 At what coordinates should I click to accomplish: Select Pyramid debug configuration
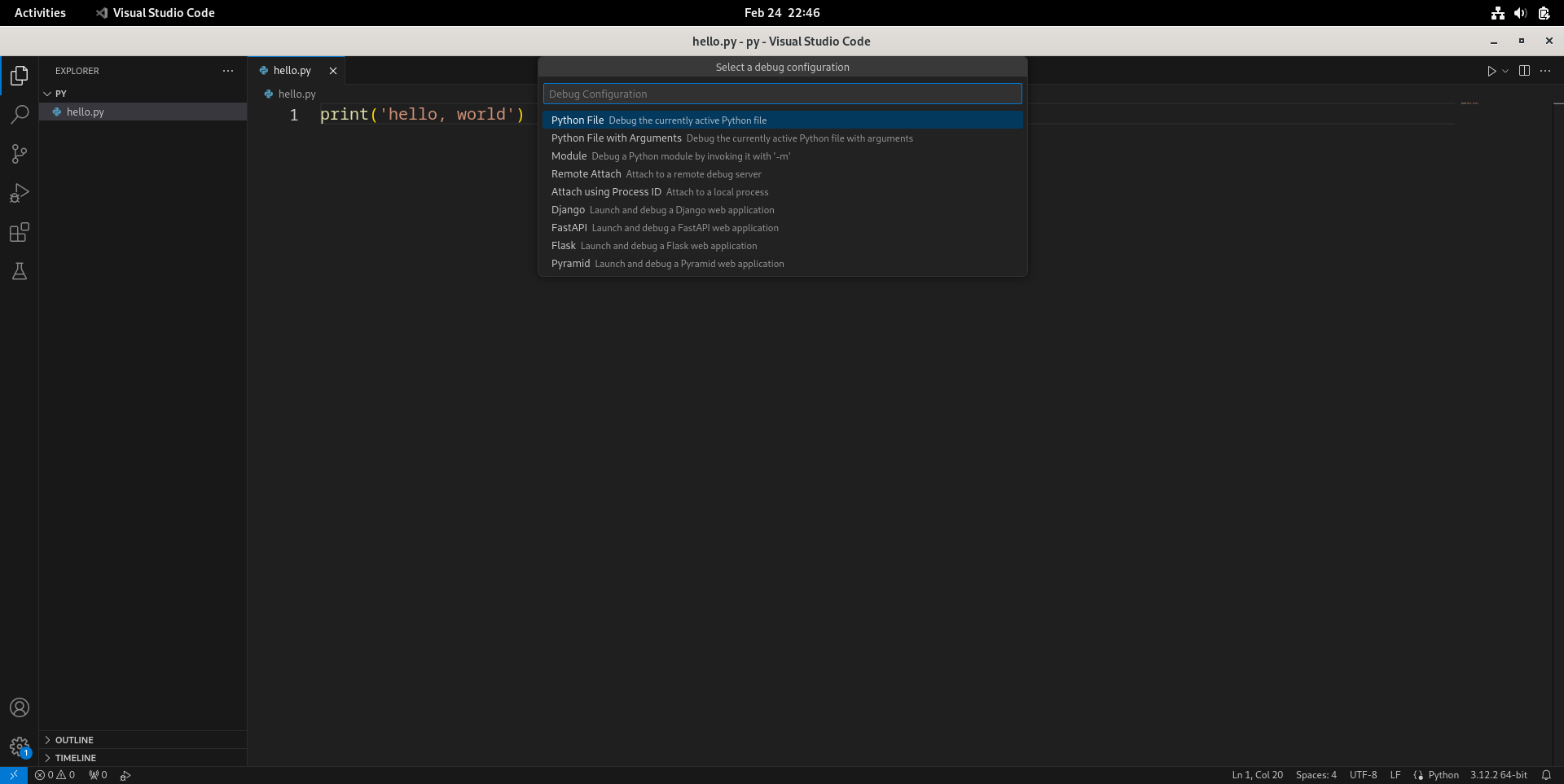coord(782,263)
